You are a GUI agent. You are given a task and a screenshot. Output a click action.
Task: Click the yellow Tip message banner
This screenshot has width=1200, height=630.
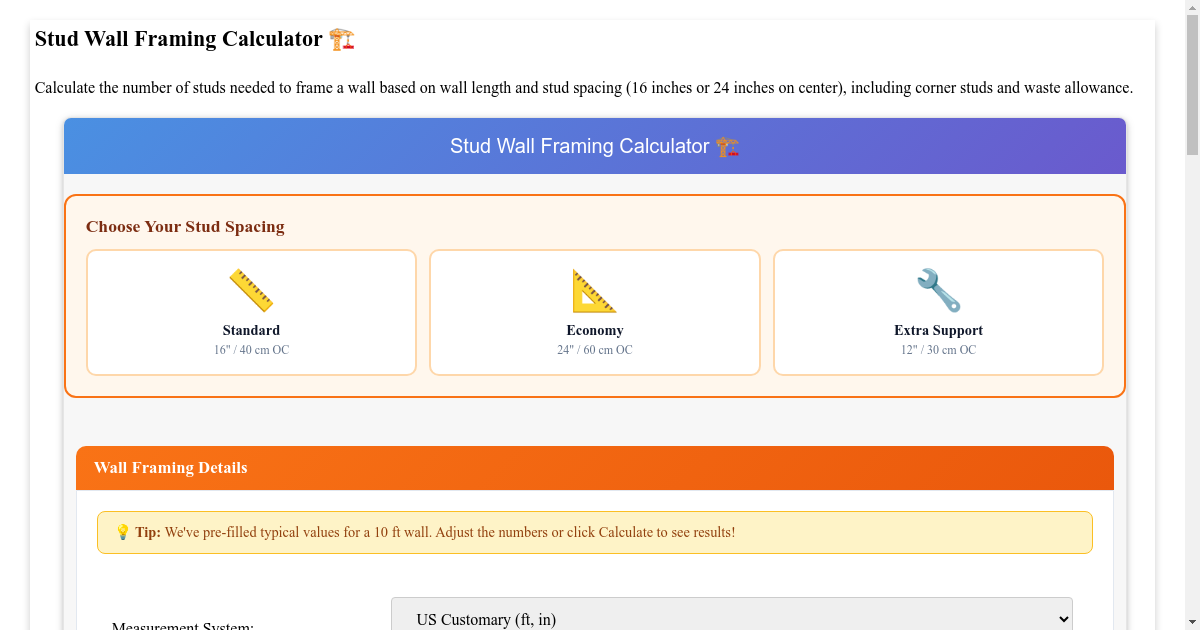click(x=595, y=532)
